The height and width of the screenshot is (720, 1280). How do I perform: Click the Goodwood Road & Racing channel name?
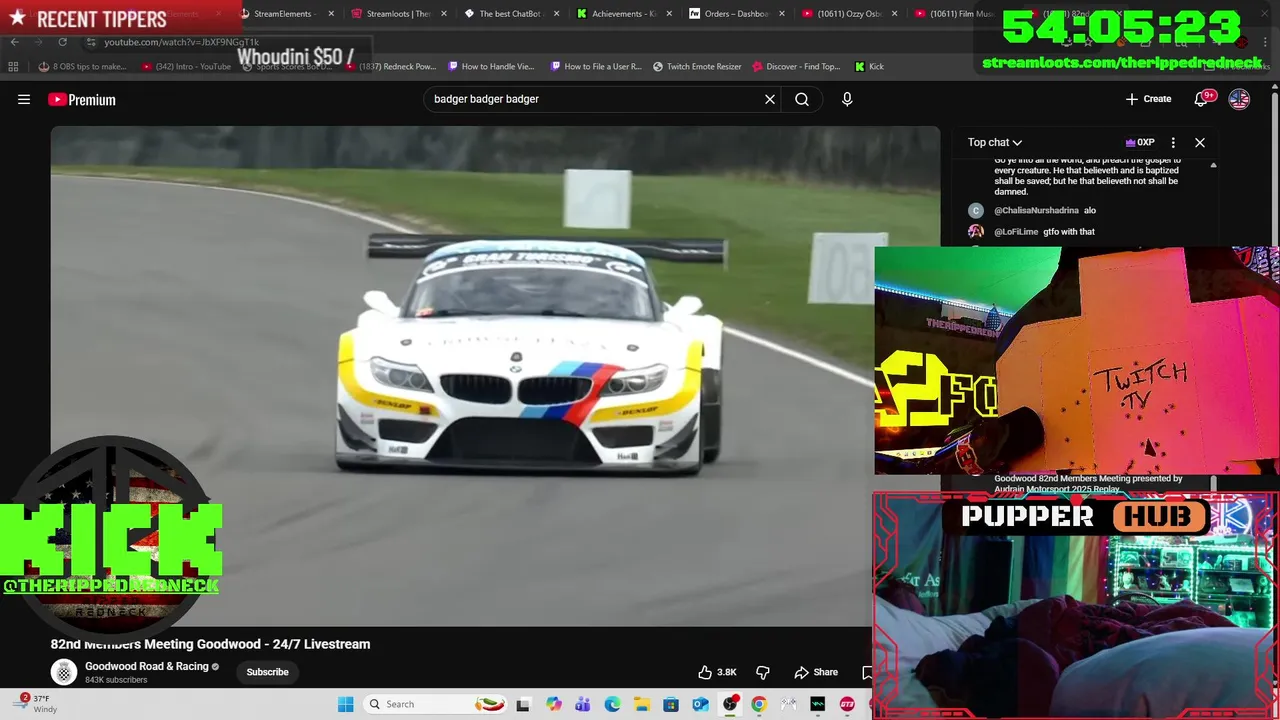click(147, 666)
